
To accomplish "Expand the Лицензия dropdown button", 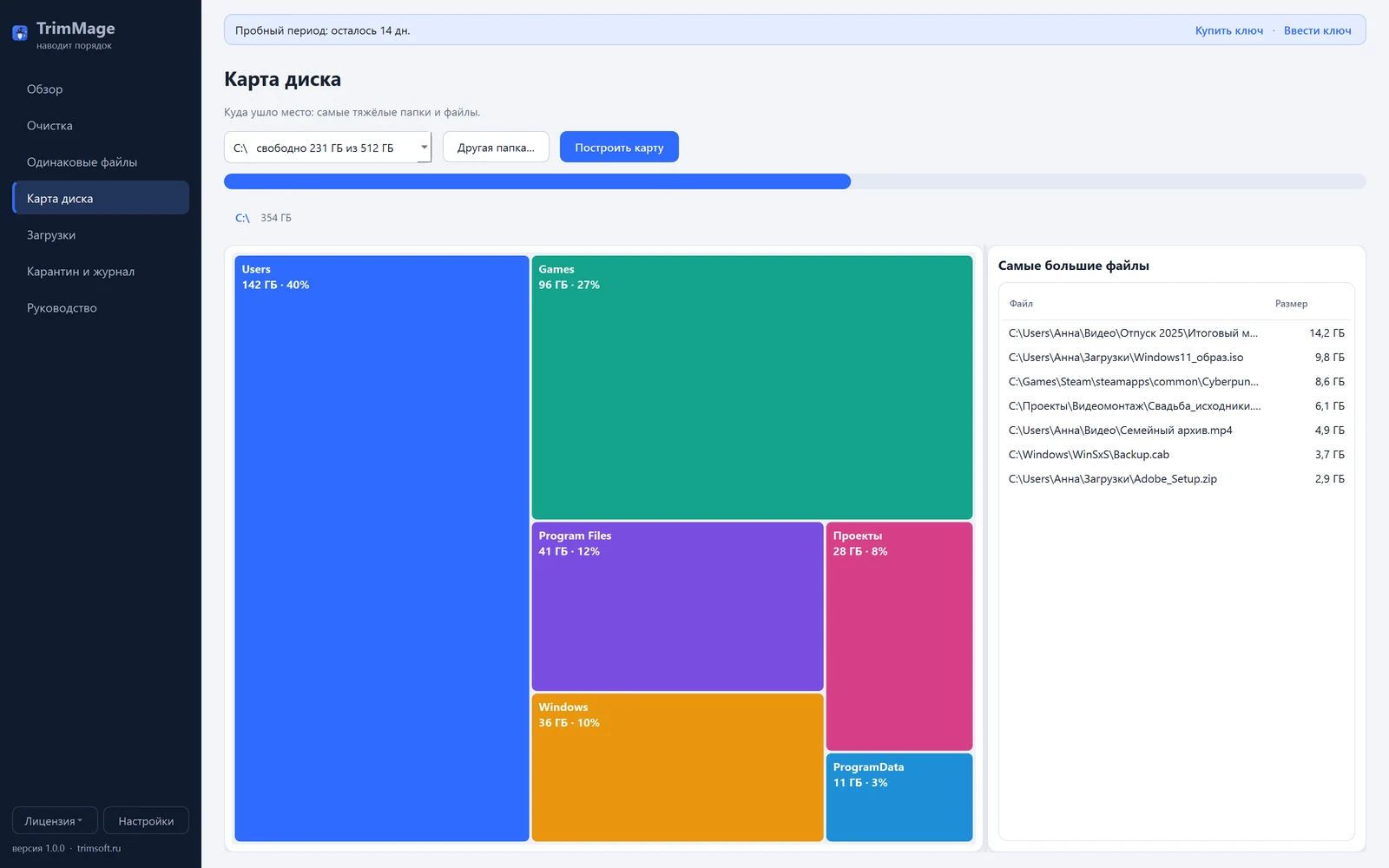I will (55, 821).
